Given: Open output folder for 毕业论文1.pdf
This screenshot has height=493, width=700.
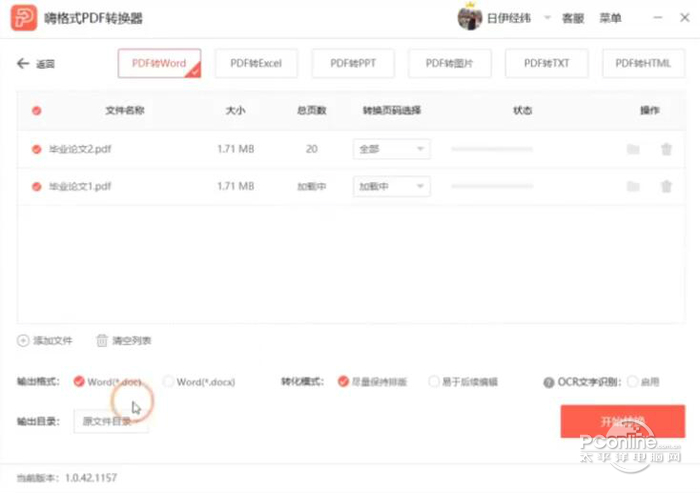Looking at the screenshot, I should click(633, 186).
